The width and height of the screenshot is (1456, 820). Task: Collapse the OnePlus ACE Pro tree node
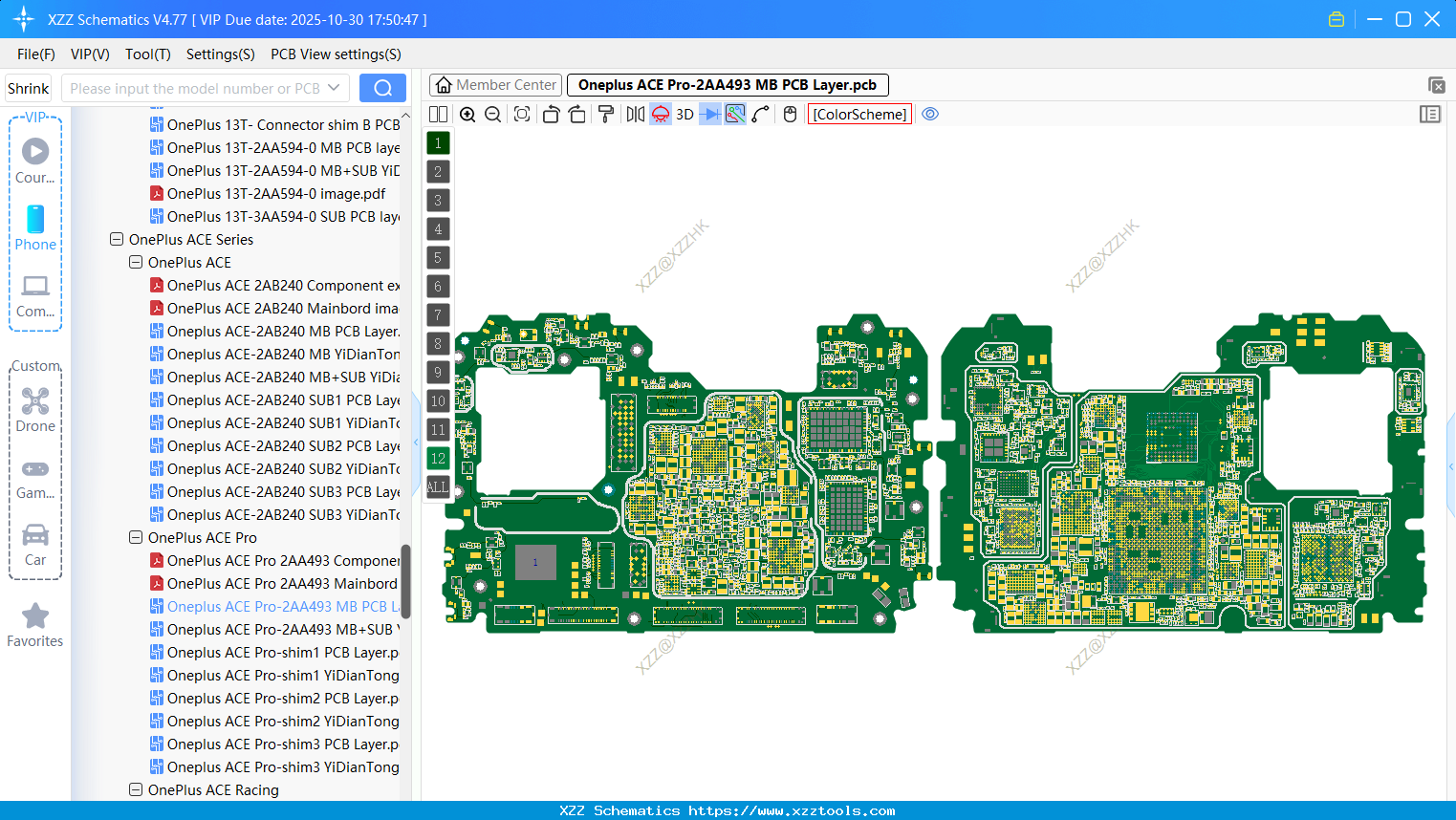(135, 537)
